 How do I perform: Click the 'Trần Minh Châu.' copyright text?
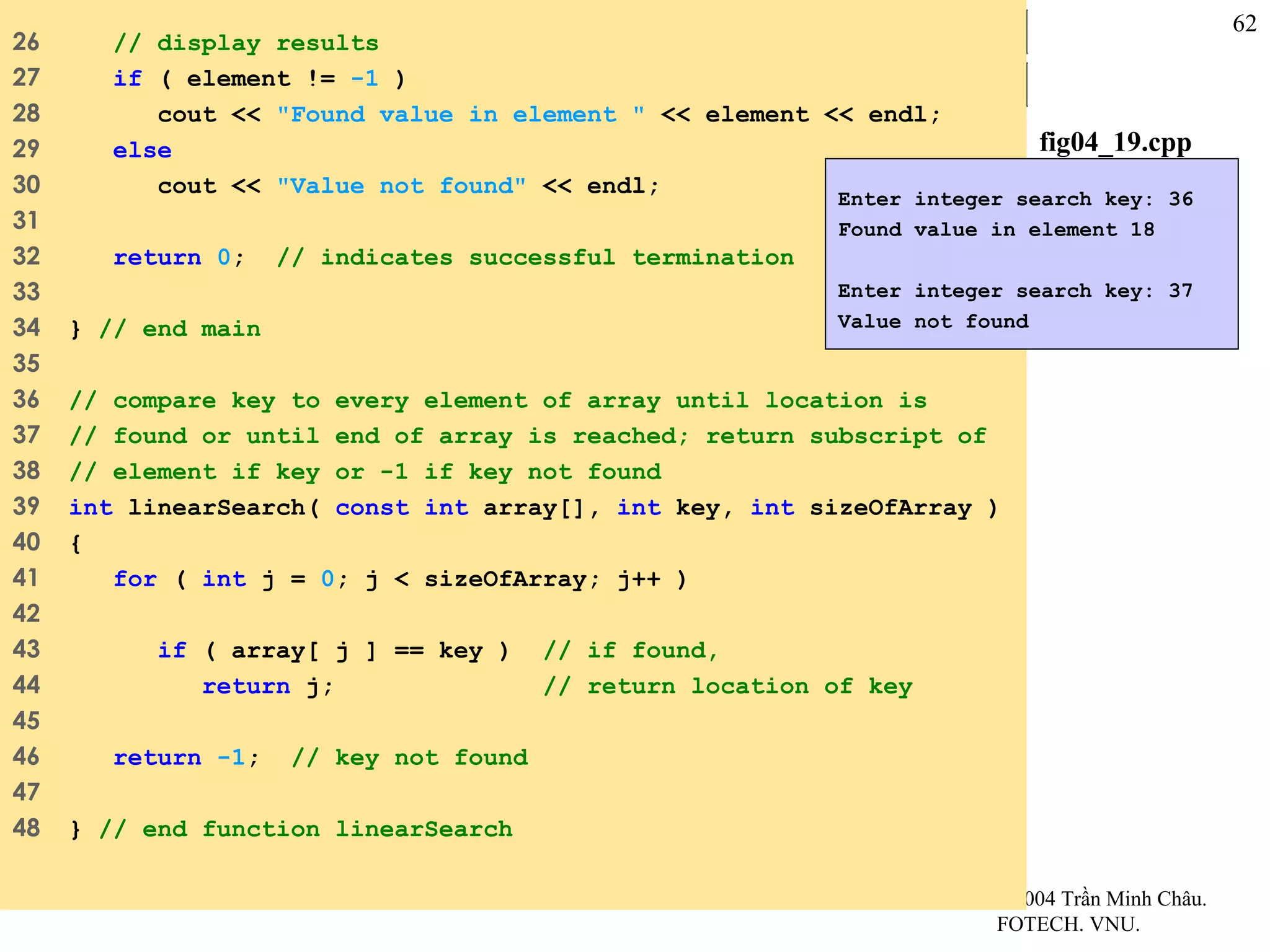1134,899
